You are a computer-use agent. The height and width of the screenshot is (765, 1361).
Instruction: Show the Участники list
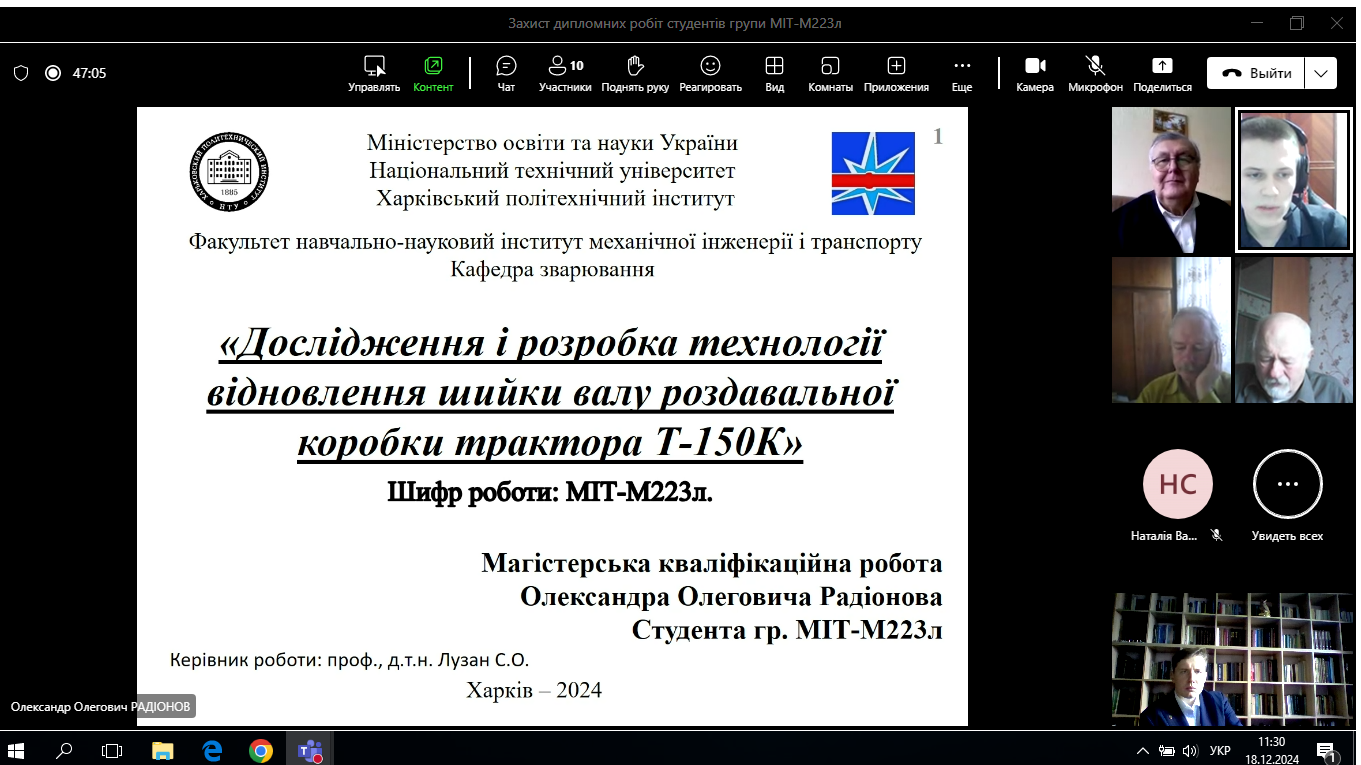[x=565, y=73]
